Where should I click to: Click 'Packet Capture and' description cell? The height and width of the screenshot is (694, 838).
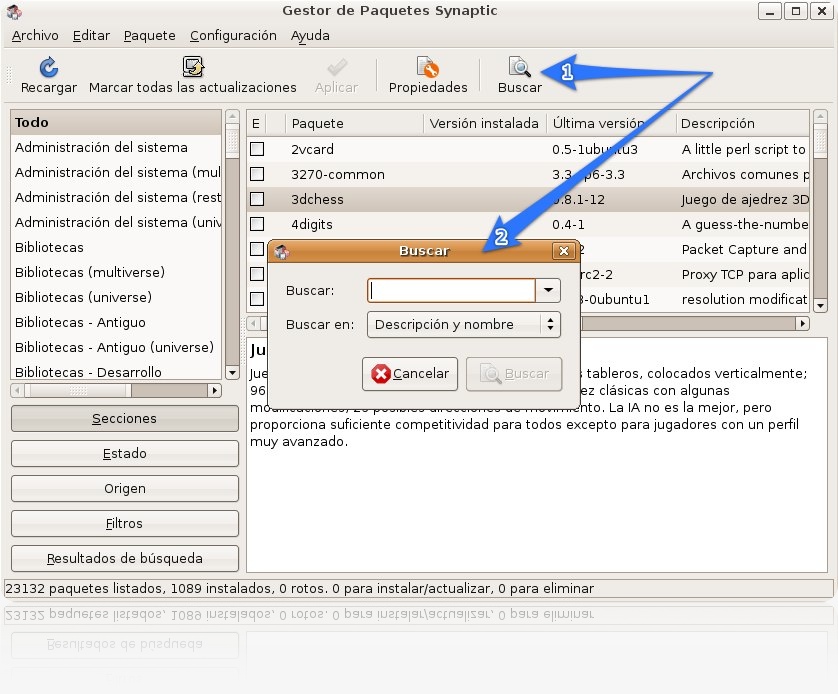(744, 249)
